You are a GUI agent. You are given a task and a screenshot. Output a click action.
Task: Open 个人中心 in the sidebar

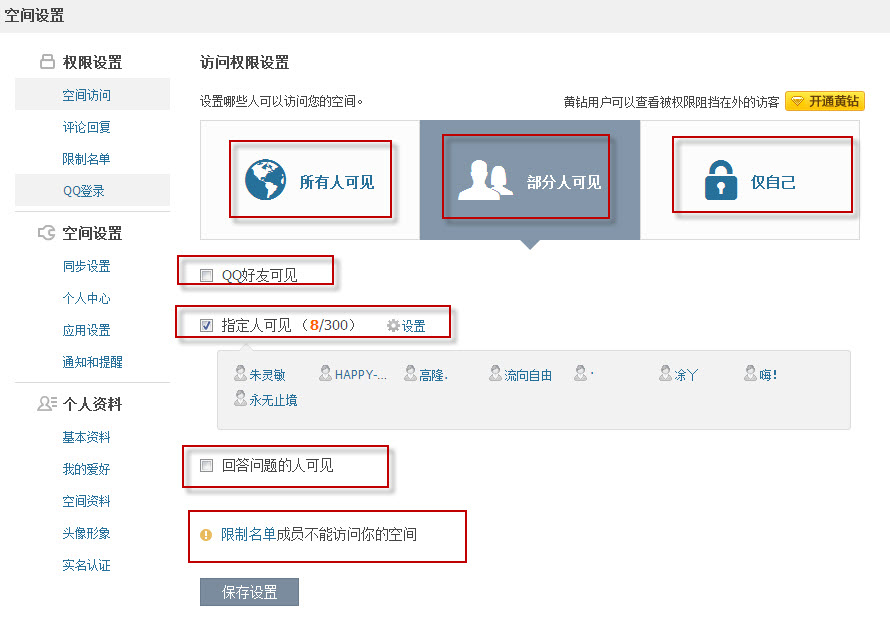pos(86,298)
